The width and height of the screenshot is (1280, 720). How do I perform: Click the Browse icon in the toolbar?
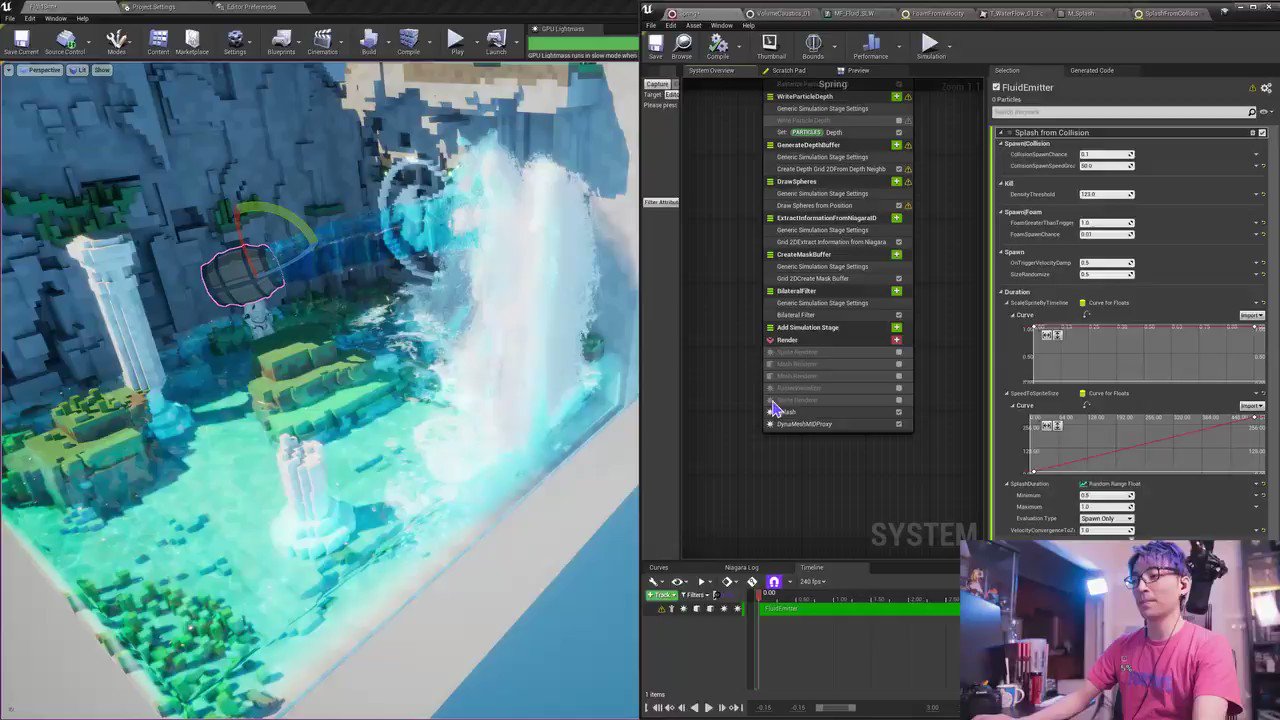click(x=682, y=44)
